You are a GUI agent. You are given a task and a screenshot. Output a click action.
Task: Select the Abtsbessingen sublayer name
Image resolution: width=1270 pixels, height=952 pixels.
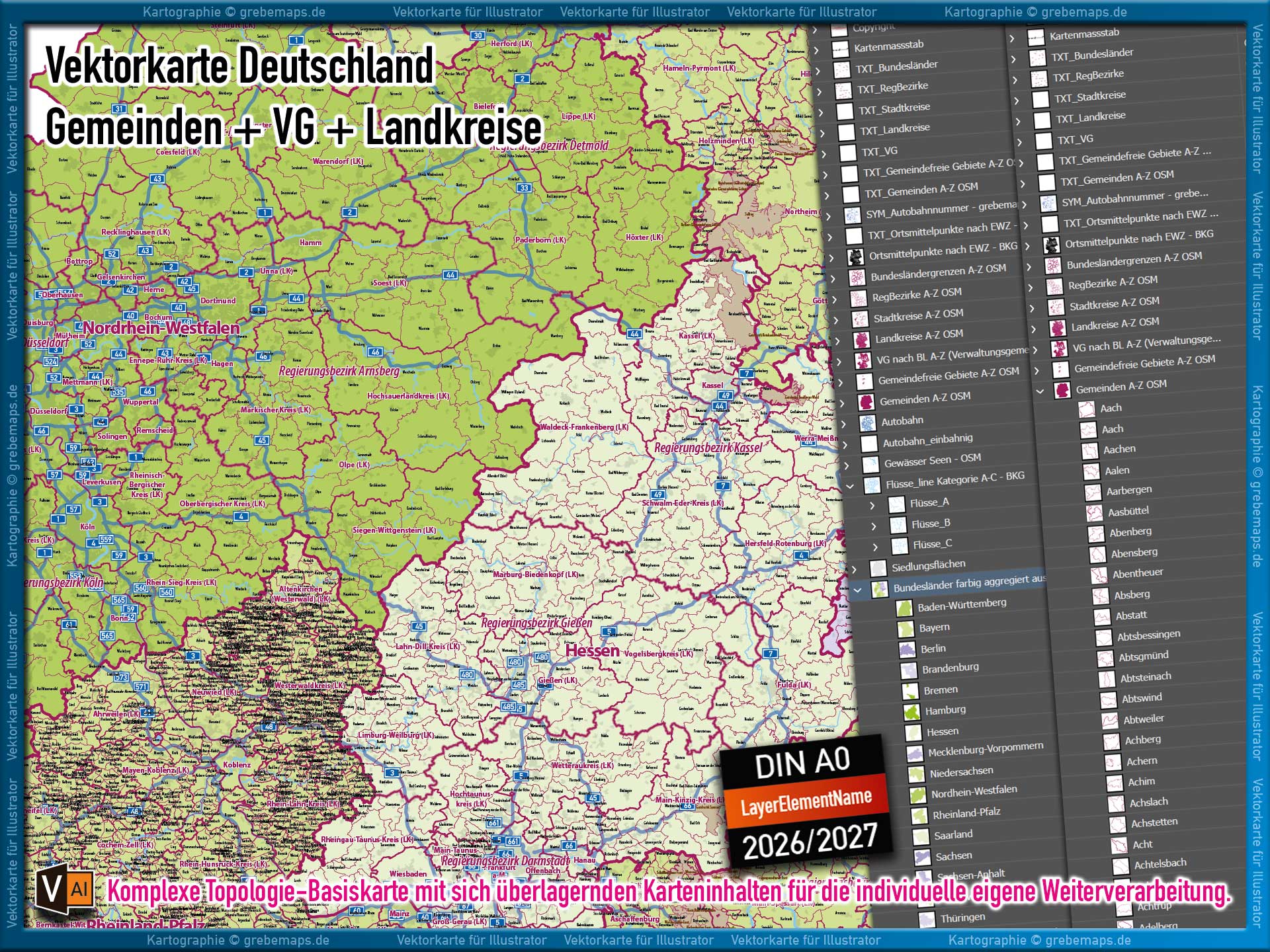[x=1148, y=635]
